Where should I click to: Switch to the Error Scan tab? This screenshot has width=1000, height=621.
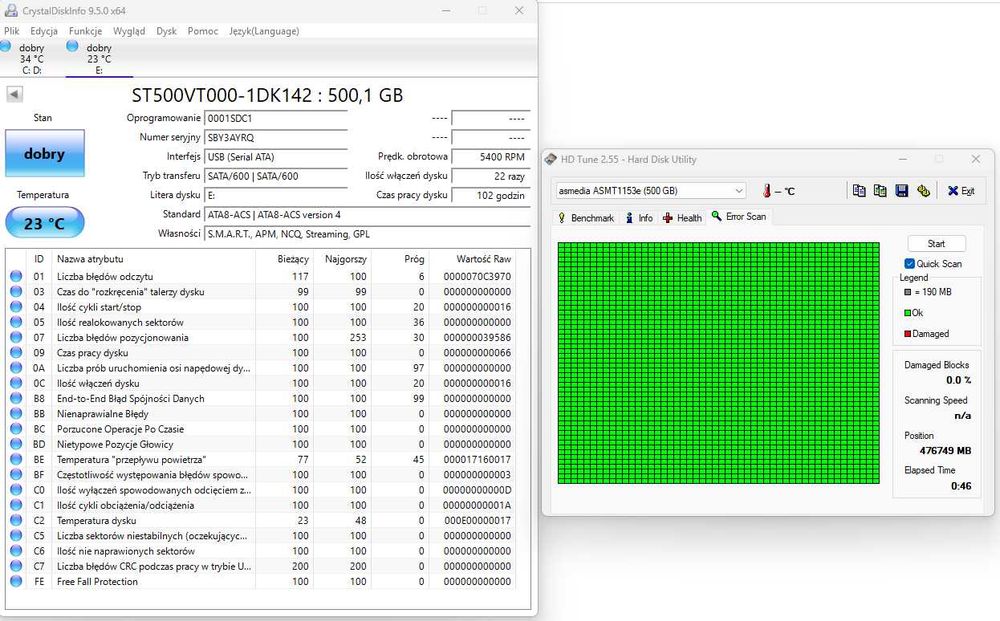[x=739, y=217]
